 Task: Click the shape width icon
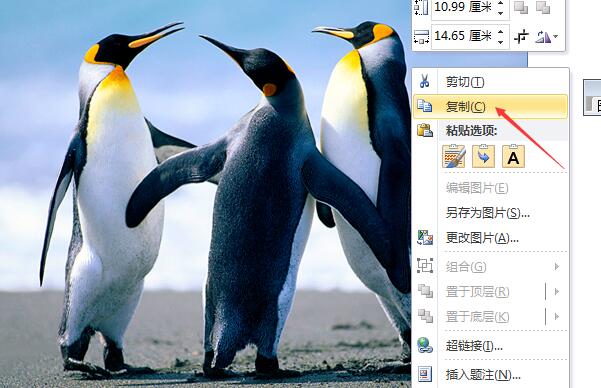tap(421, 37)
